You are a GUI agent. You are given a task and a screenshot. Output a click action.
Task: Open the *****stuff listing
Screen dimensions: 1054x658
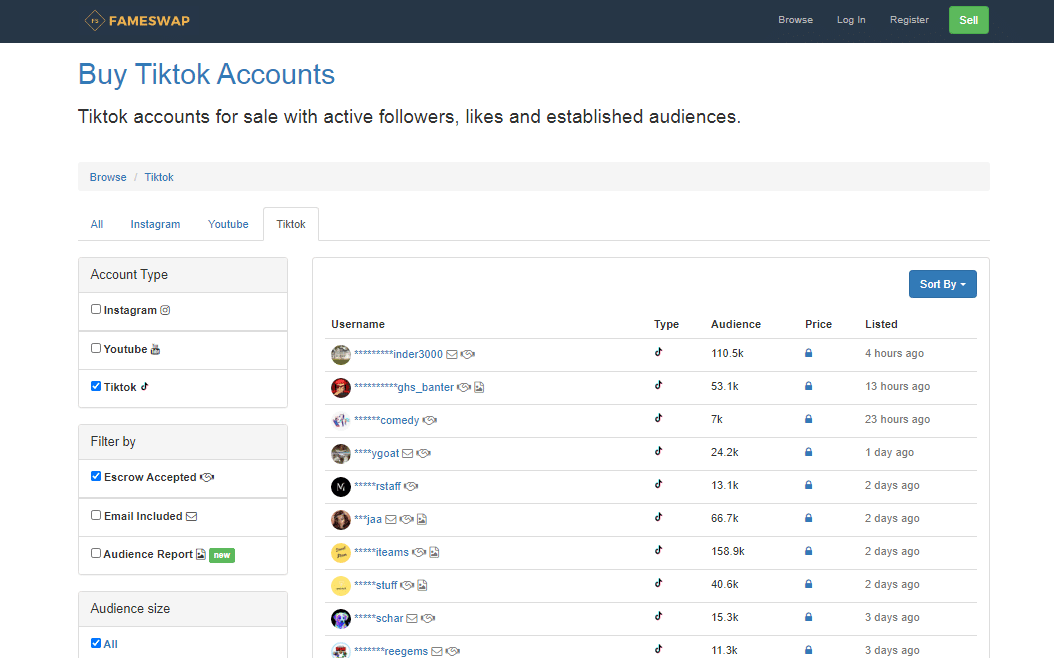(x=376, y=585)
